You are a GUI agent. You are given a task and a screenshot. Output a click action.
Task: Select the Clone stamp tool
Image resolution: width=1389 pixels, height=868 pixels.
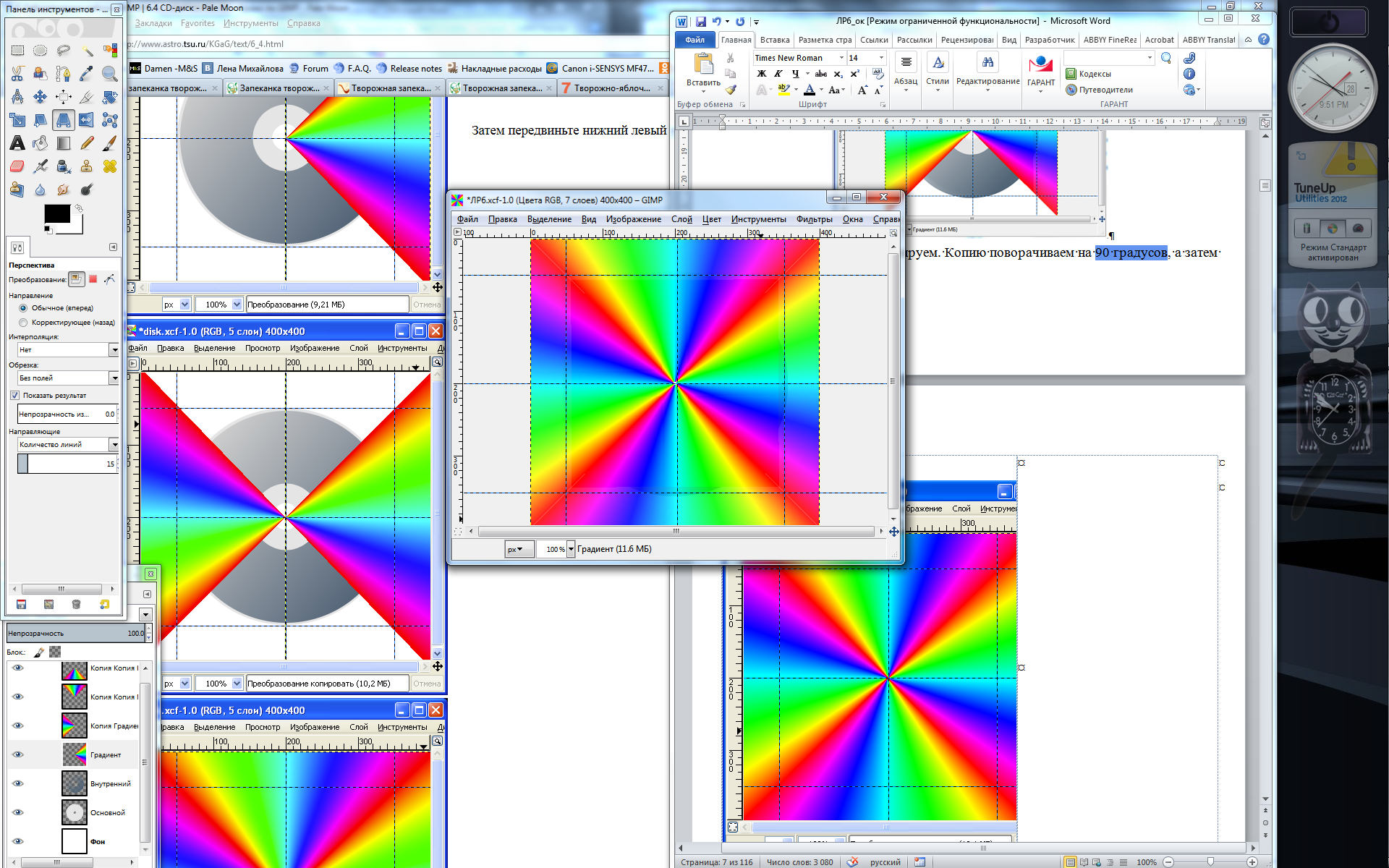point(87,166)
